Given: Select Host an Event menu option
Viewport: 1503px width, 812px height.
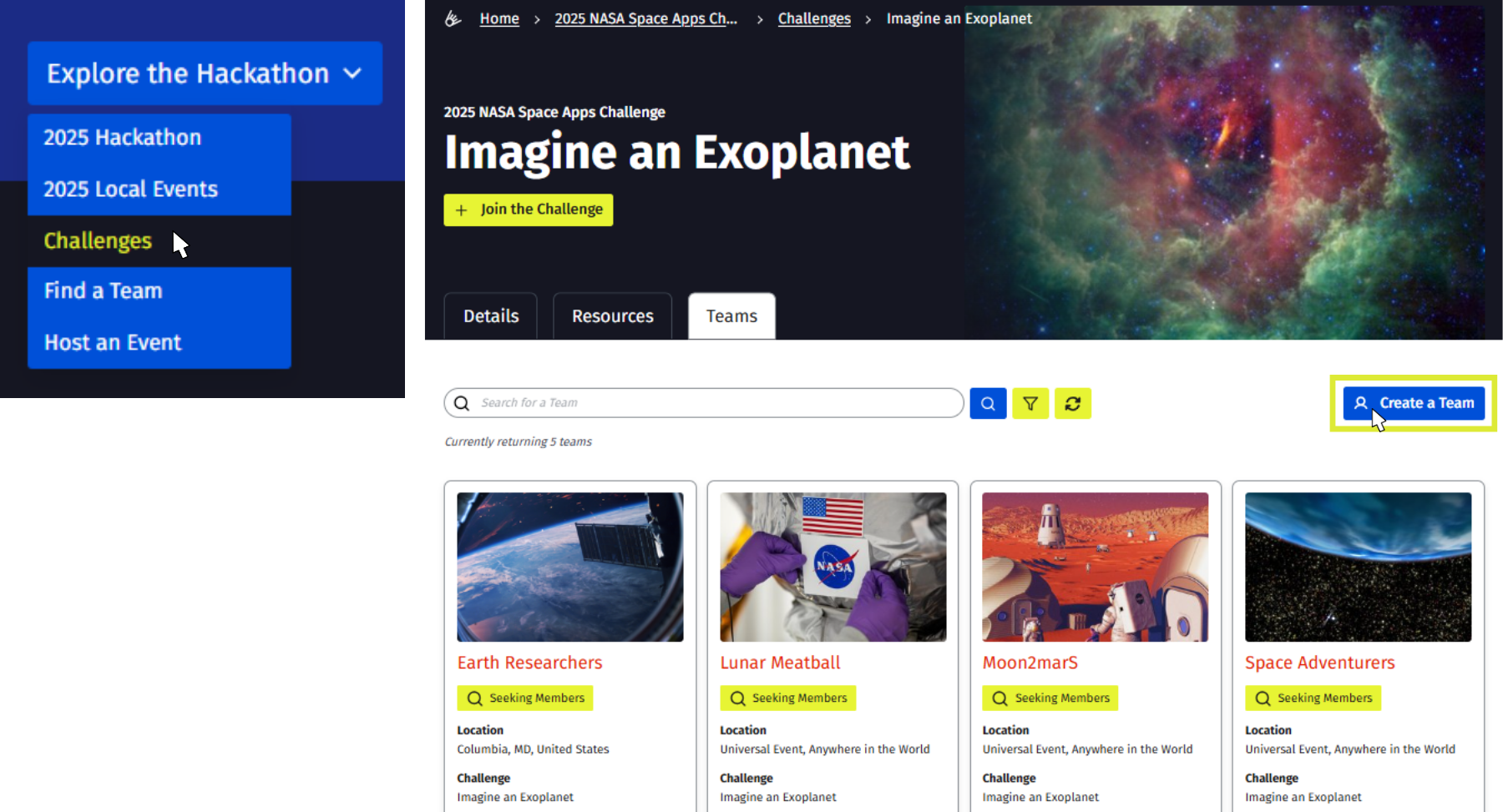Looking at the screenshot, I should click(113, 343).
